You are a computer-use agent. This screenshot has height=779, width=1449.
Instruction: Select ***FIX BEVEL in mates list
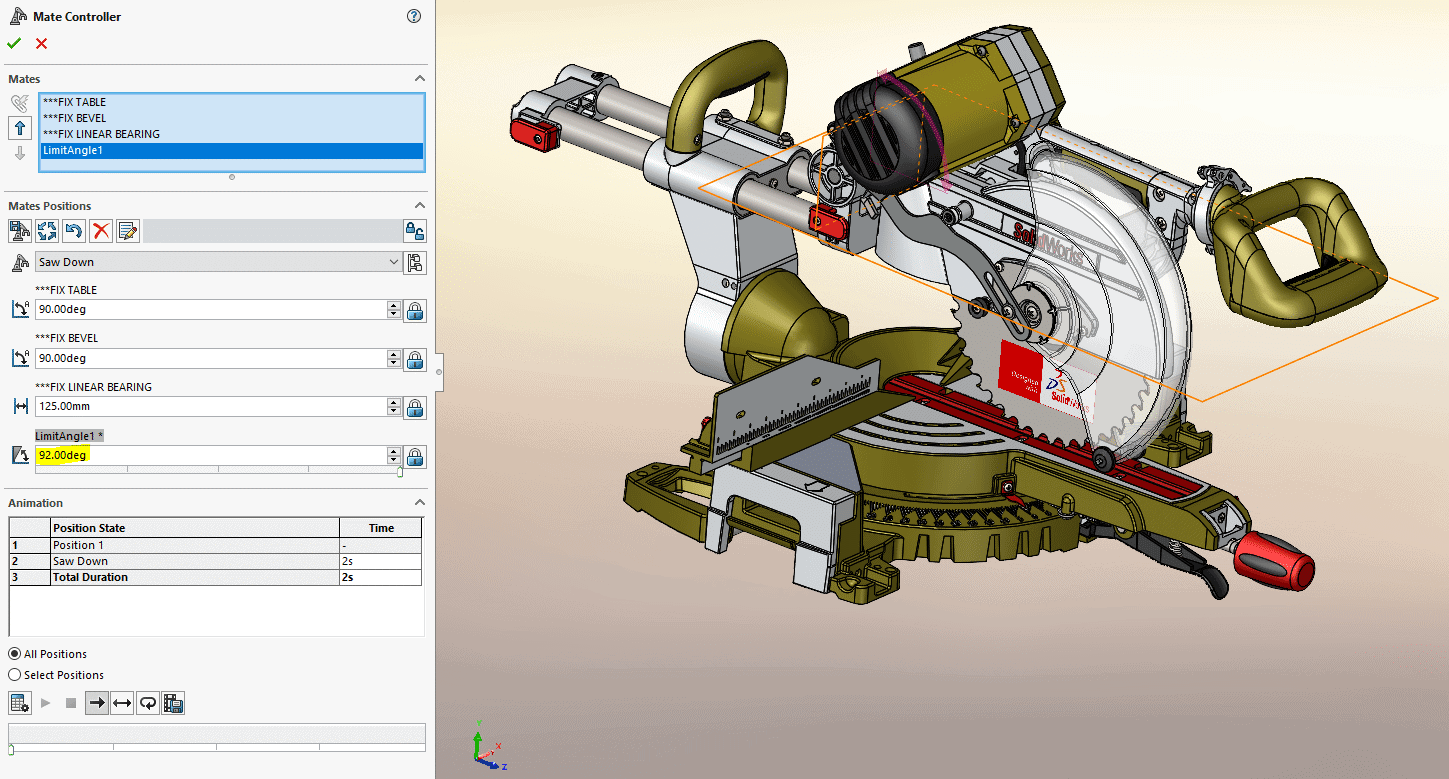click(x=231, y=118)
